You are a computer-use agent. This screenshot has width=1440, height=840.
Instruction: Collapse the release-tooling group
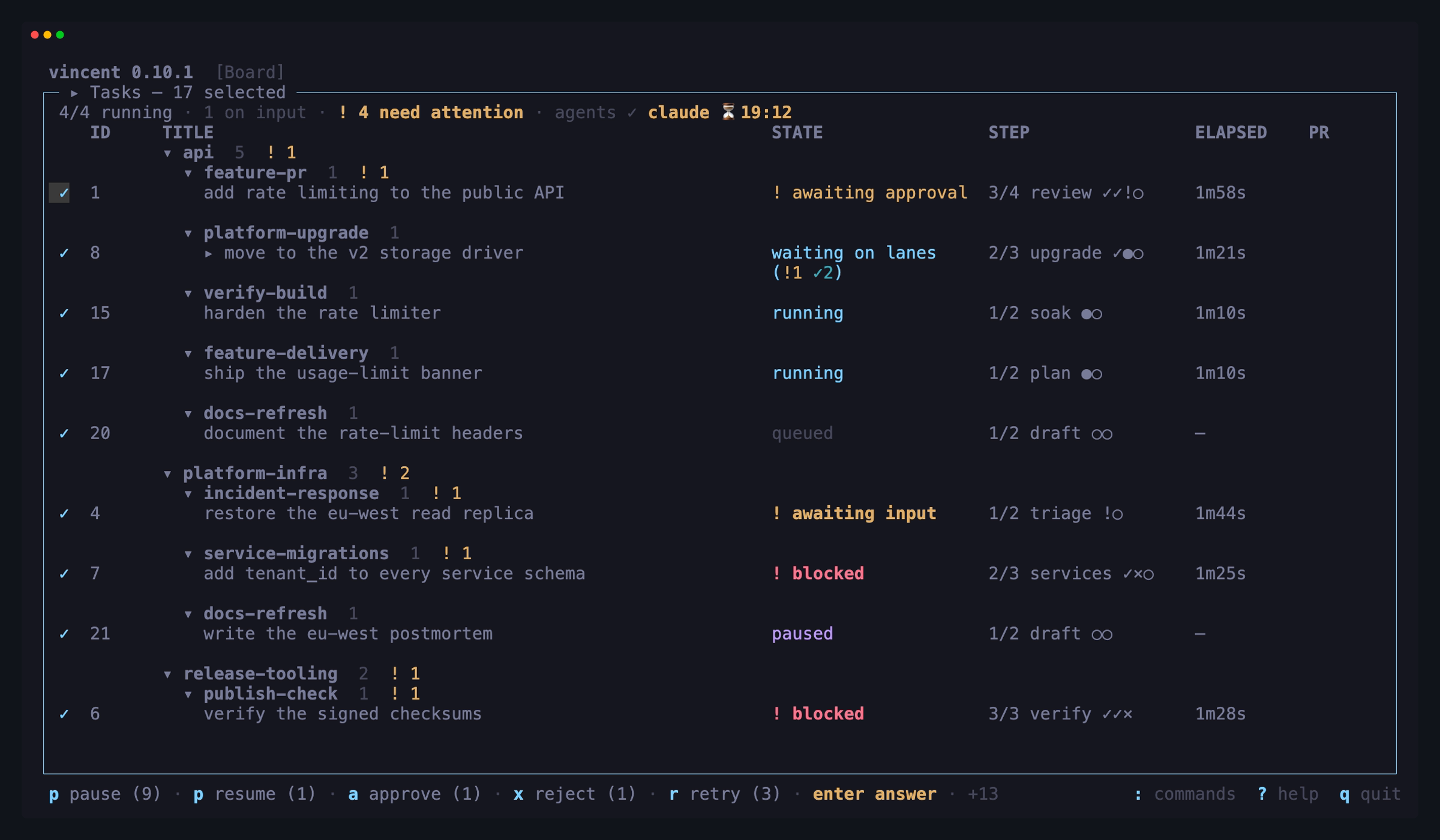167,674
